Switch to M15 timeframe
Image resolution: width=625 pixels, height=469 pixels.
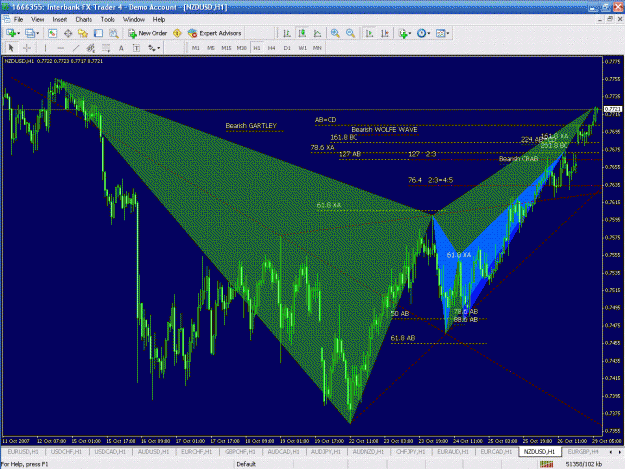click(226, 48)
